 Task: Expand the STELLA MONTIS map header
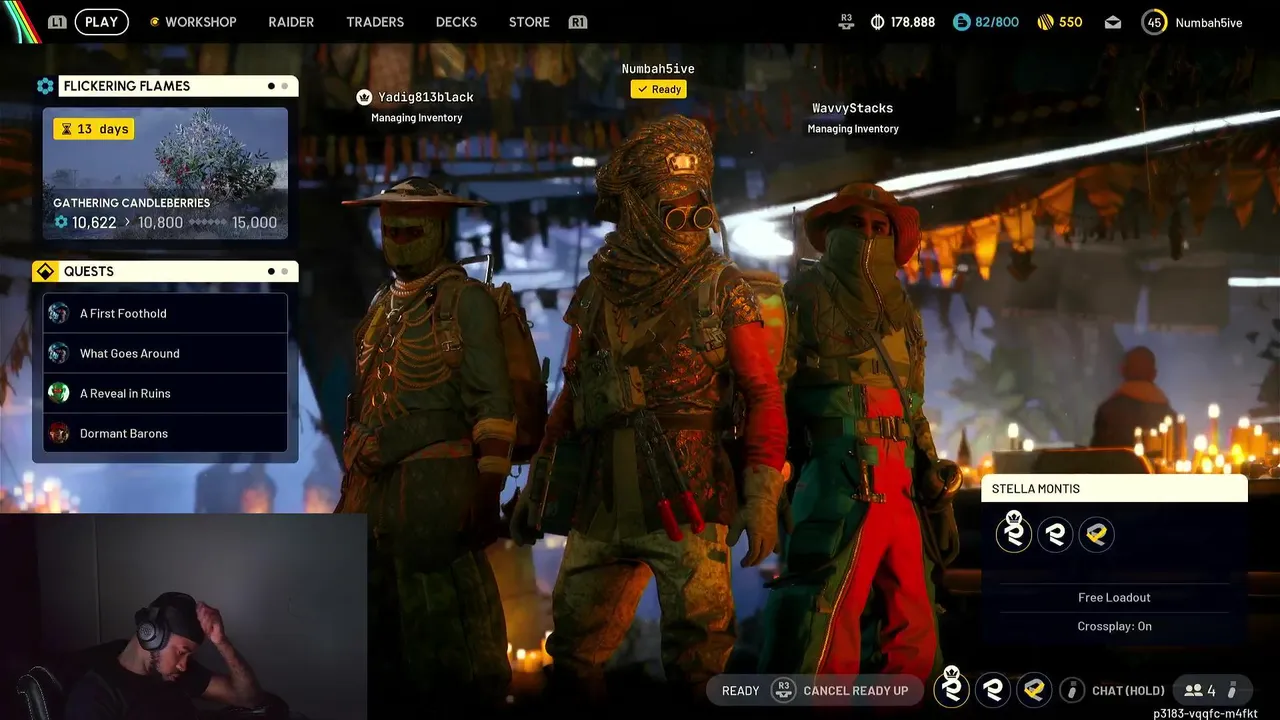click(1114, 488)
